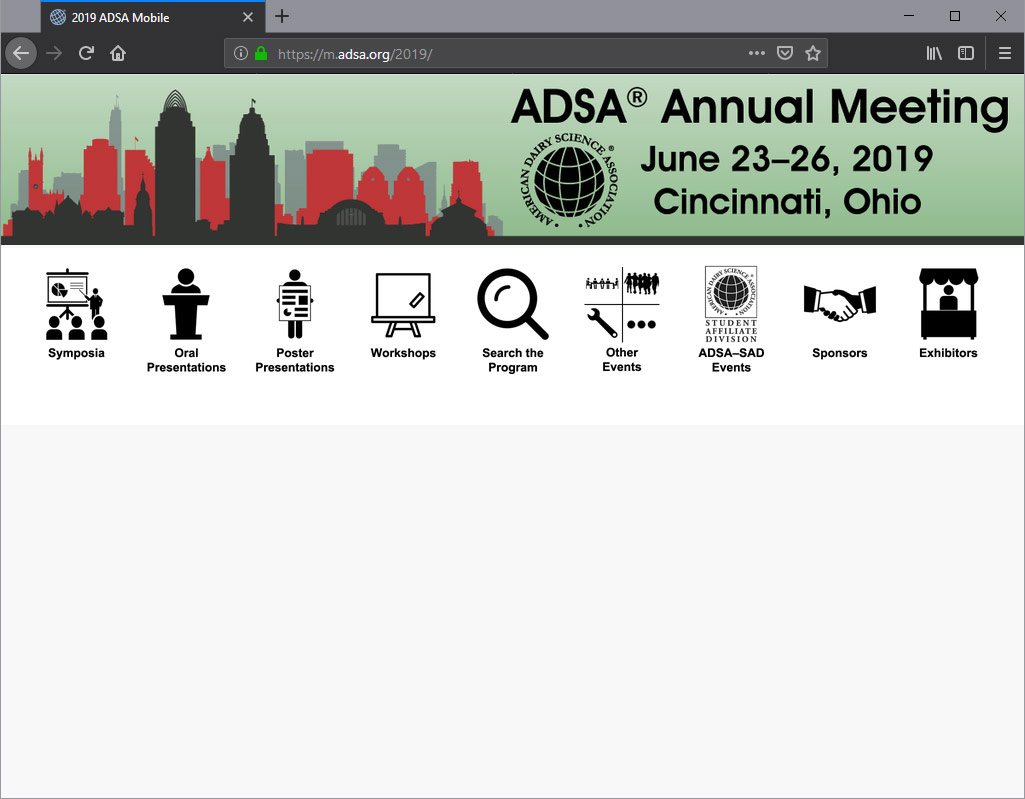Maximize the browser window

(x=954, y=16)
